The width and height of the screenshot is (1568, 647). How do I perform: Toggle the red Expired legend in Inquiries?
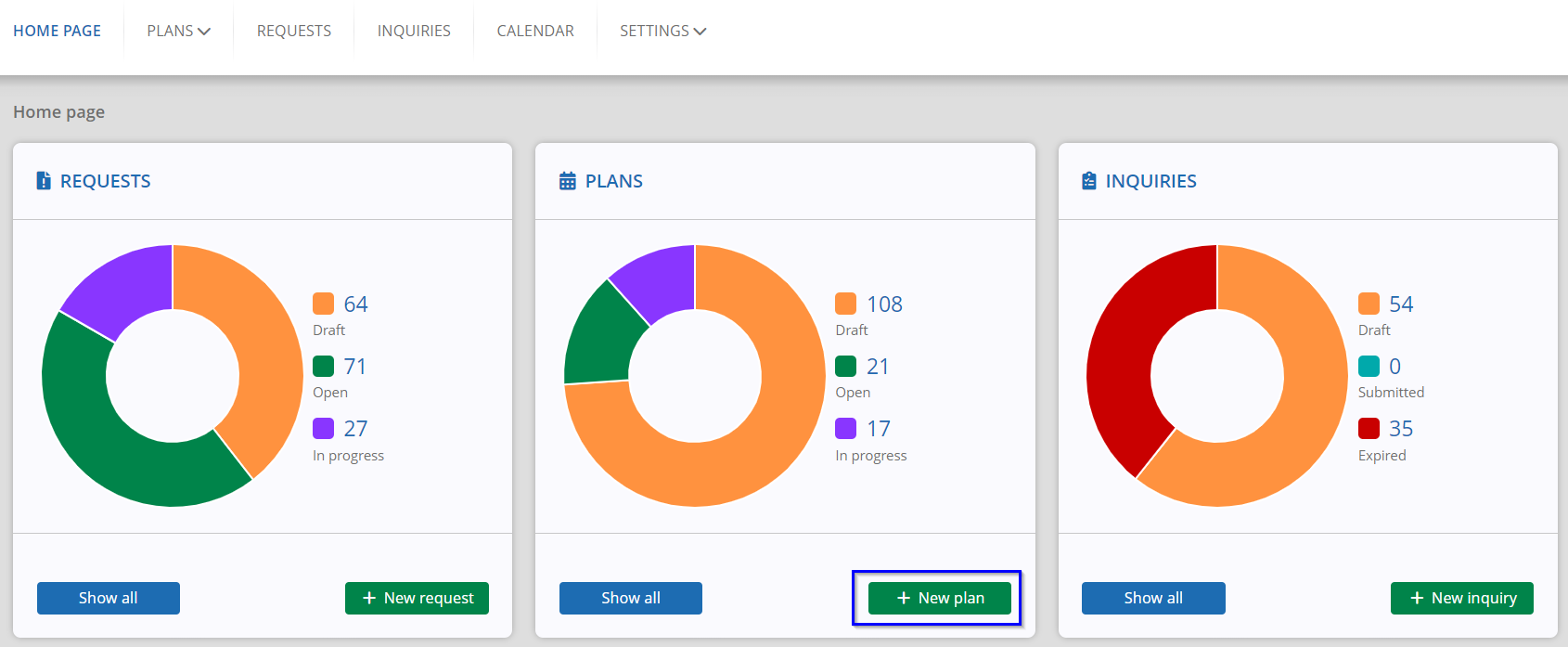pyautogui.click(x=1369, y=428)
